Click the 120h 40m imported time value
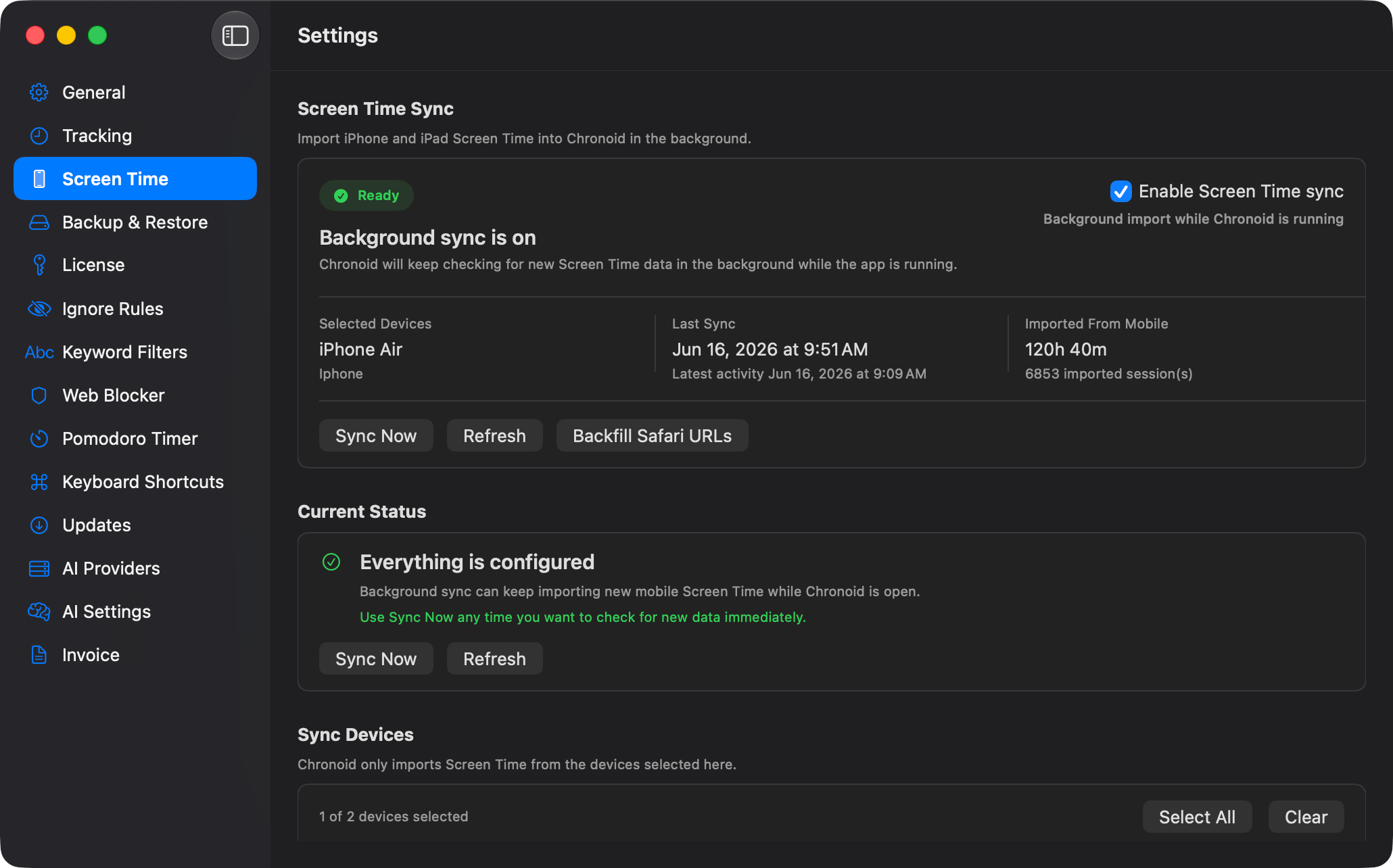 click(x=1066, y=349)
